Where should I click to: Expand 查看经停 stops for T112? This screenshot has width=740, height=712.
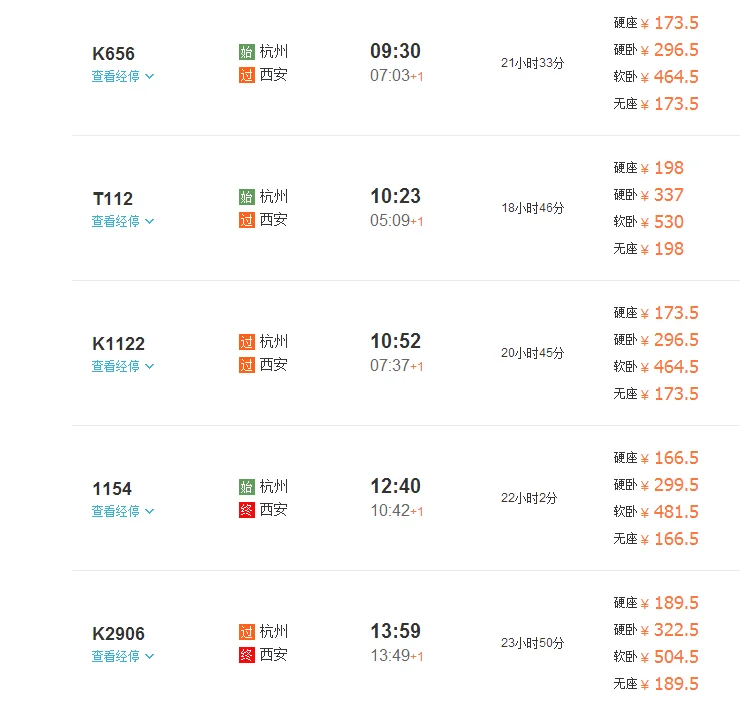[x=123, y=221]
